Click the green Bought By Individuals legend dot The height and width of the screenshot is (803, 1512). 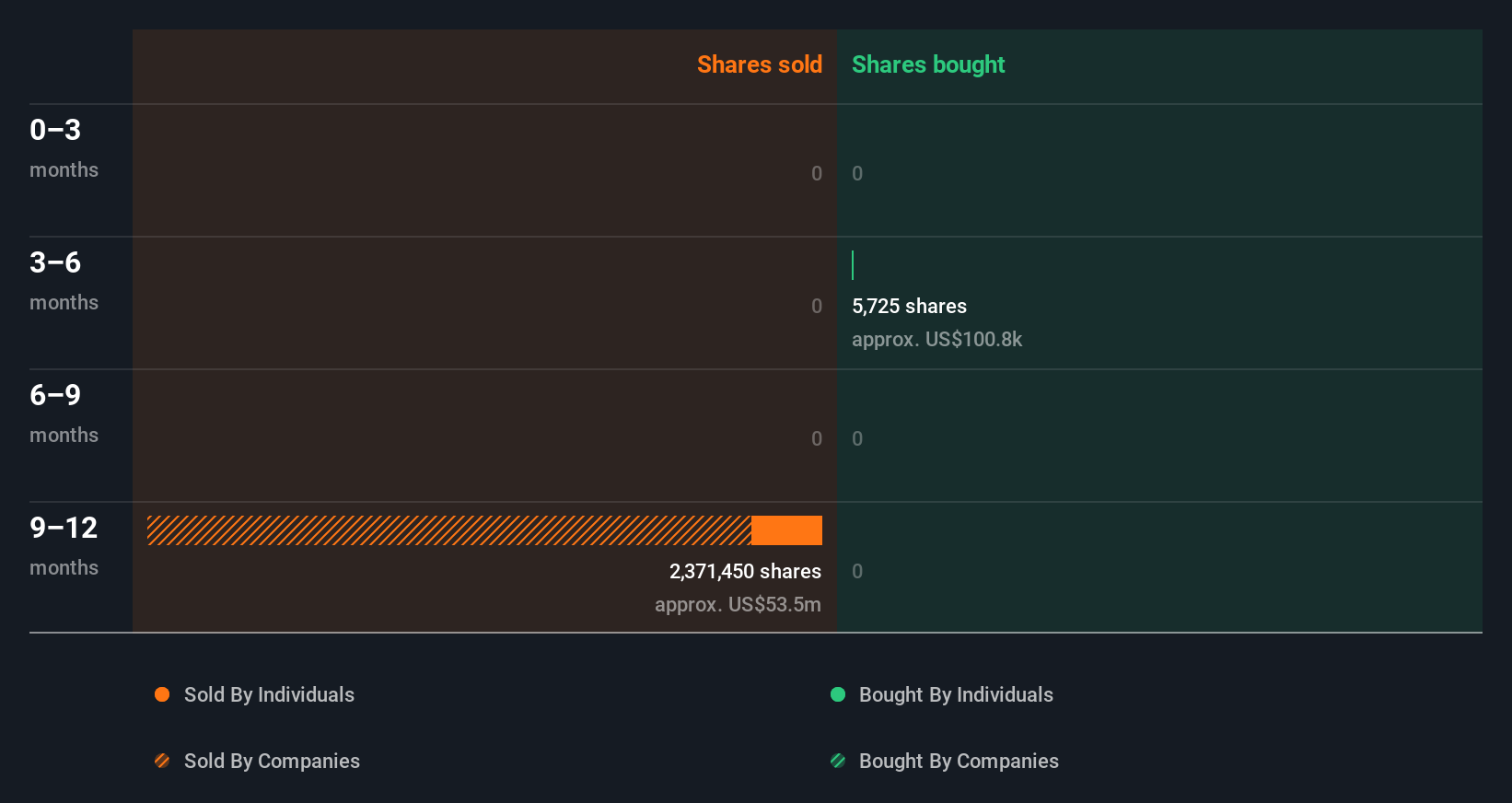pyautogui.click(x=838, y=694)
